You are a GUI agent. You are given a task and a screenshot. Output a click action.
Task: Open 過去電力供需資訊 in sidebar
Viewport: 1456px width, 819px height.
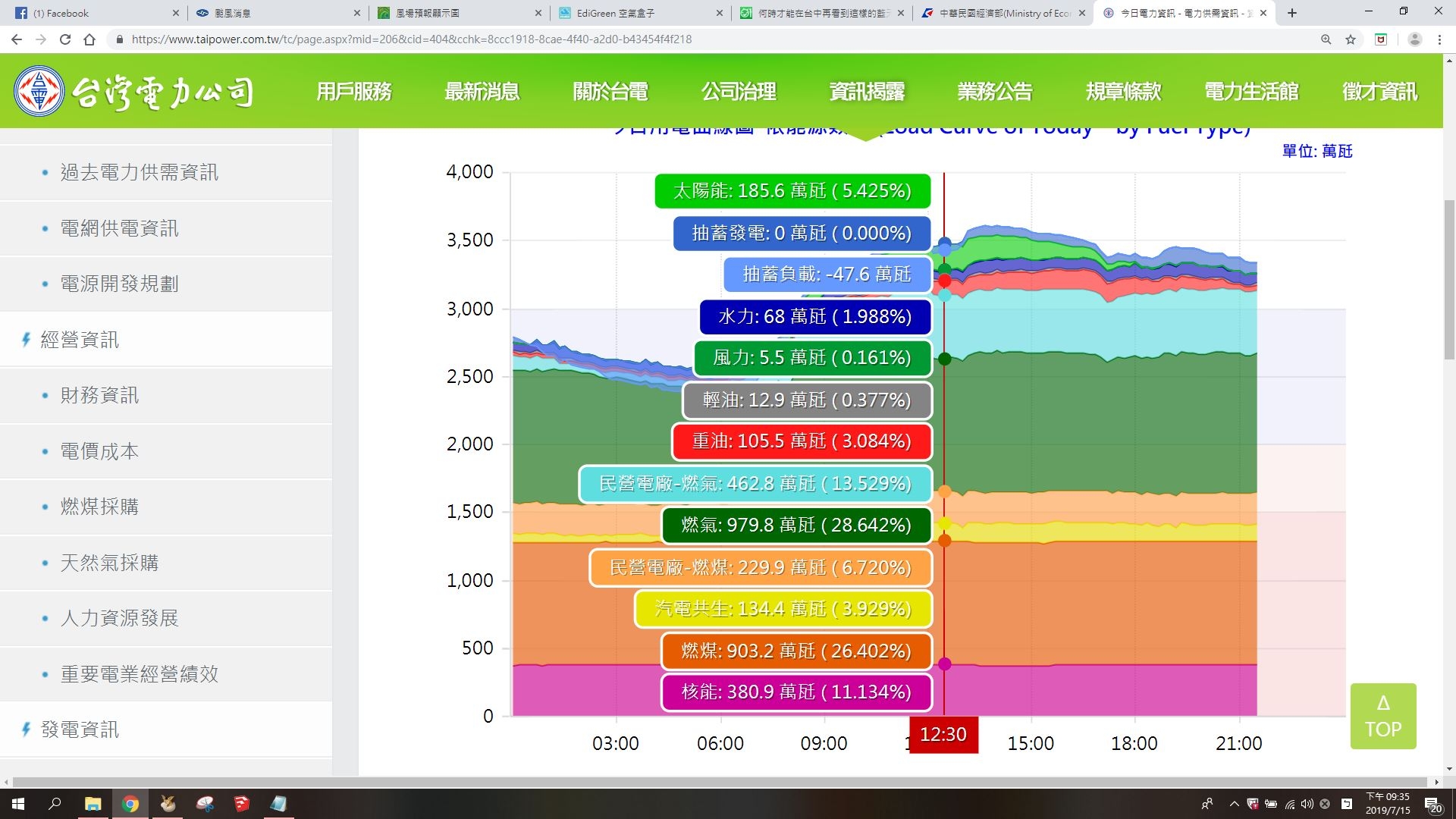click(166, 173)
